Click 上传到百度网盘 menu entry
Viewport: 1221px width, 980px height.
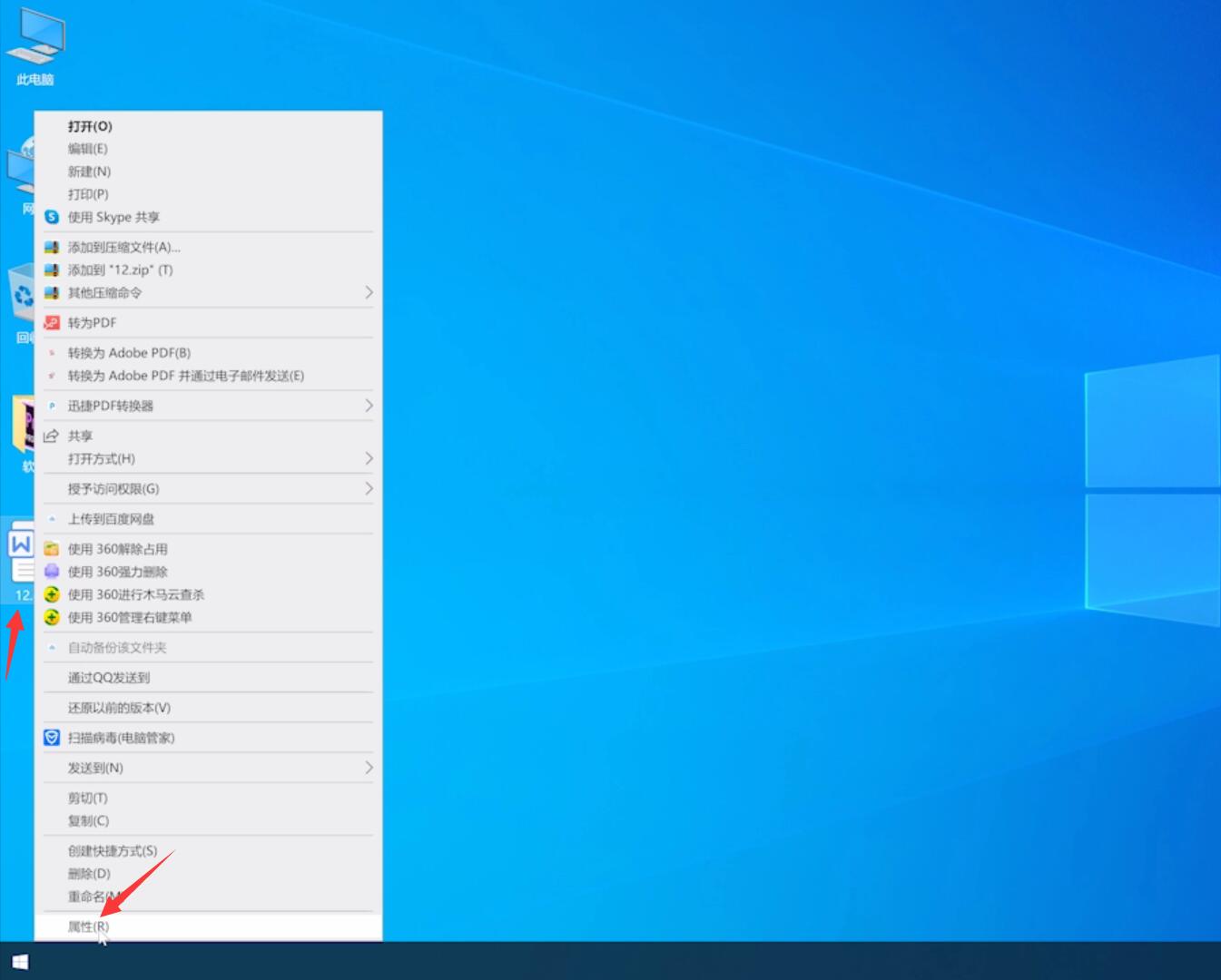tap(111, 519)
